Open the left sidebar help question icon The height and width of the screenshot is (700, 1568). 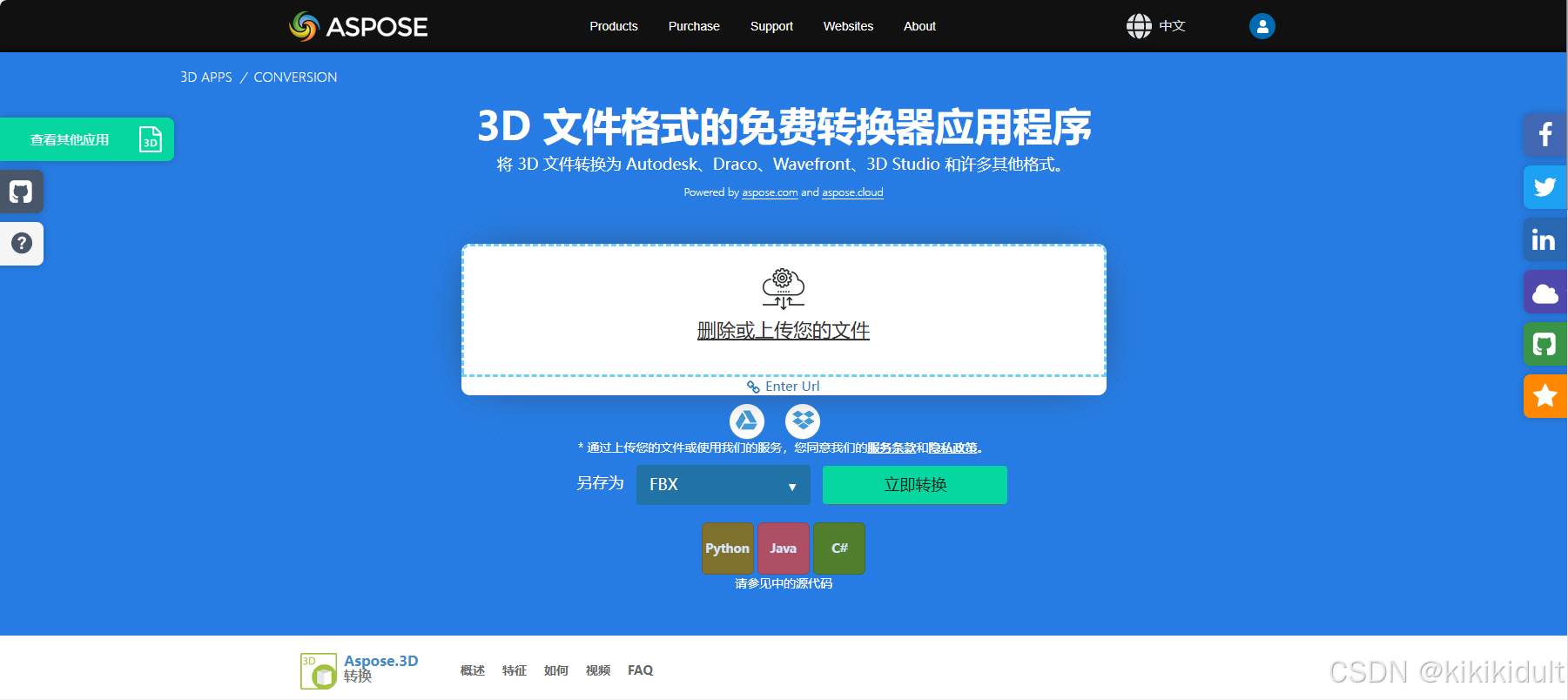pos(21,244)
